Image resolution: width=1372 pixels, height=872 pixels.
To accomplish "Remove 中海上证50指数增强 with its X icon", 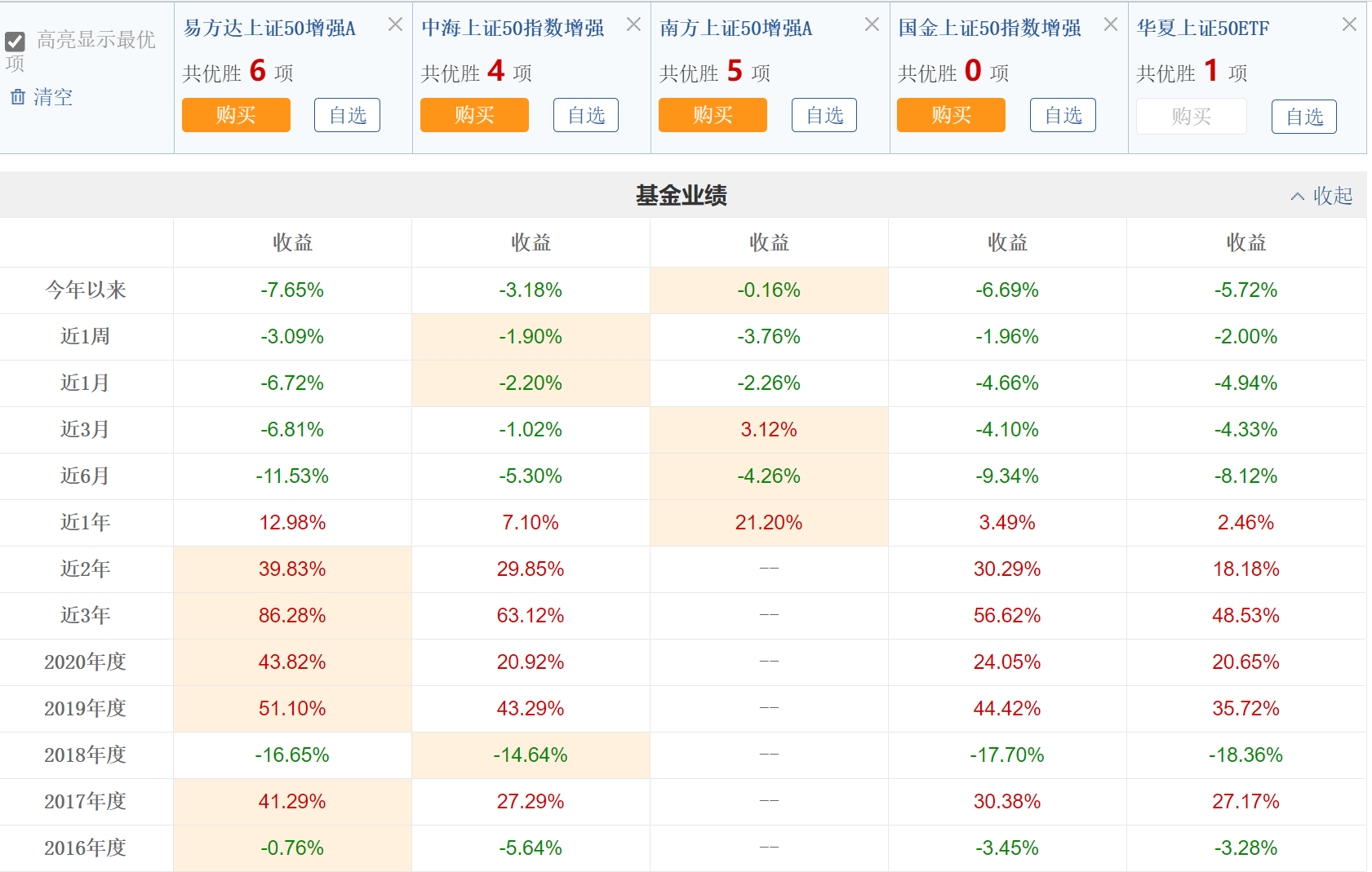I will [x=633, y=24].
